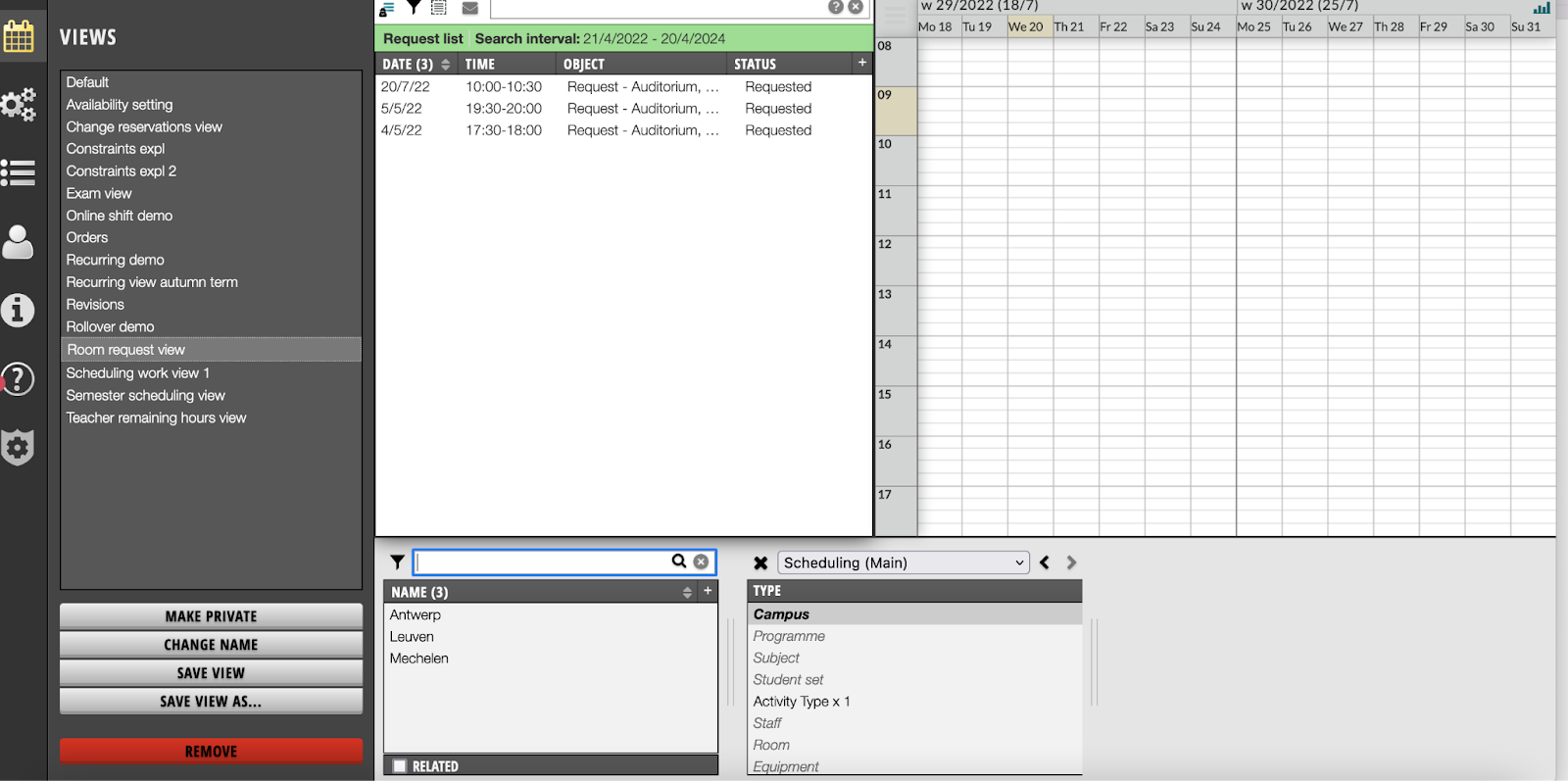The image size is (1568, 781).
Task: Clear the name search field
Action: [701, 561]
